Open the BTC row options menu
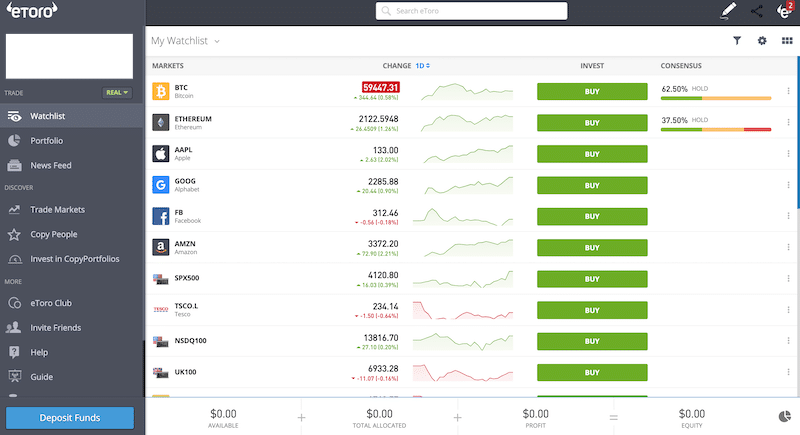The width and height of the screenshot is (800, 435). 788,91
